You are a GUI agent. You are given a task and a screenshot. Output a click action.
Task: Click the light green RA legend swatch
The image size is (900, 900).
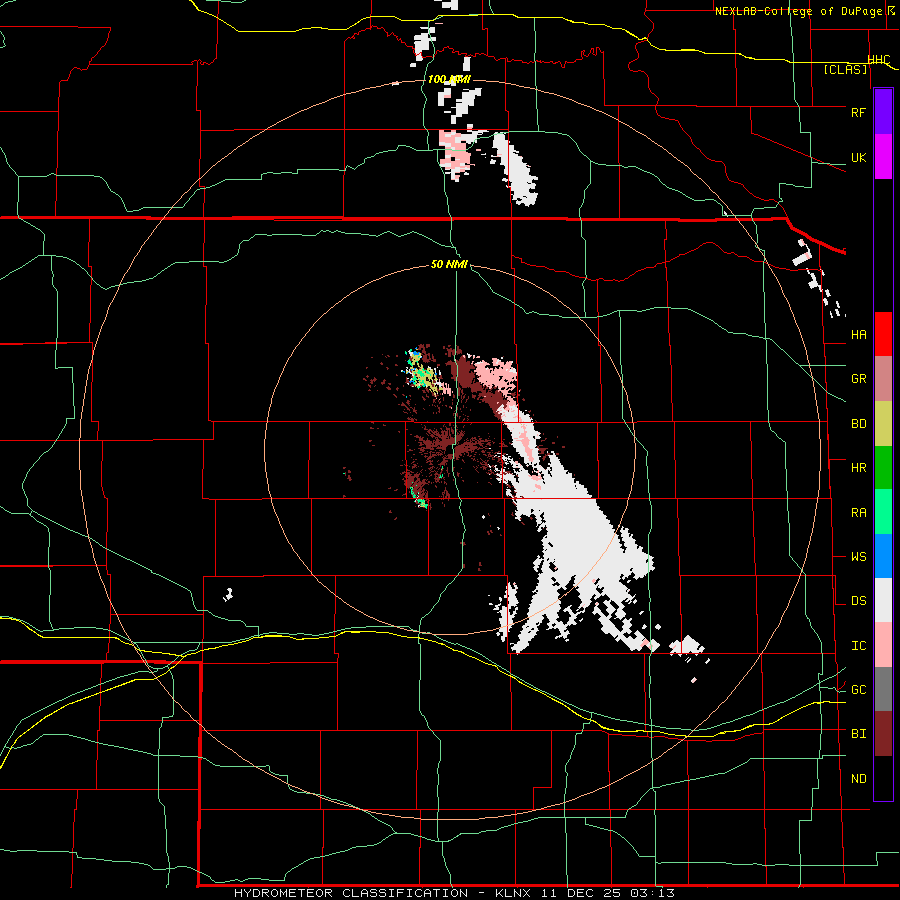[x=883, y=512]
